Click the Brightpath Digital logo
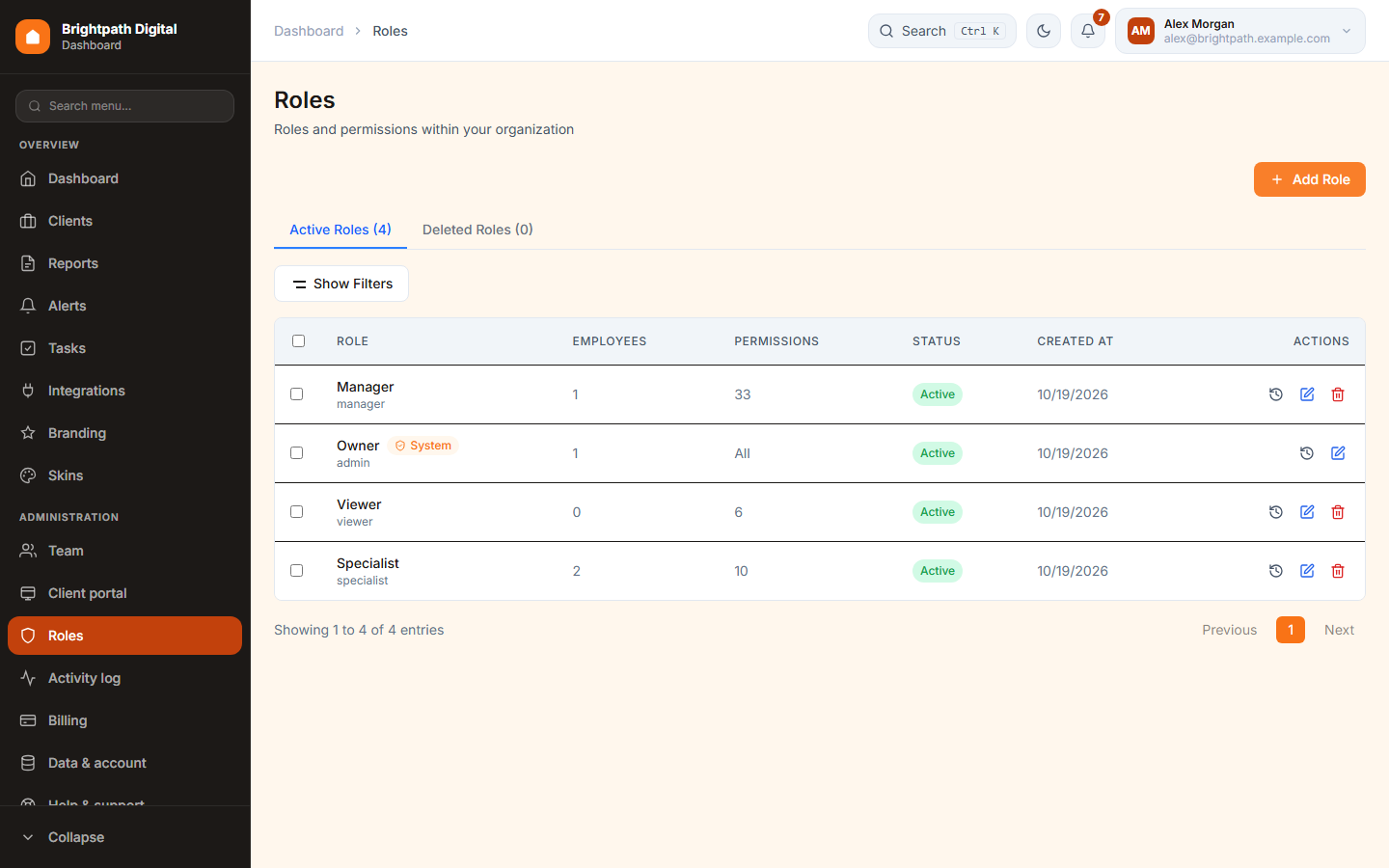The image size is (1389, 868). 33,37
